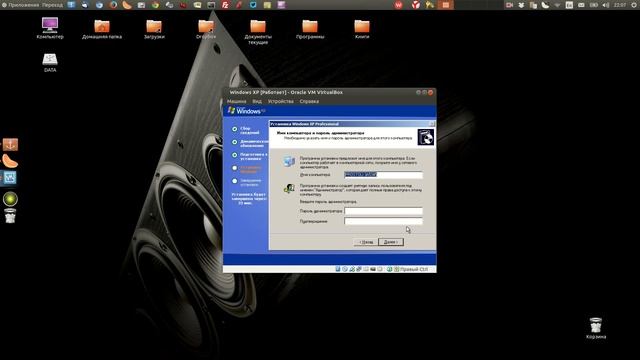Open the DATA drive icon on desktop
The width and height of the screenshot is (640, 360).
50,62
